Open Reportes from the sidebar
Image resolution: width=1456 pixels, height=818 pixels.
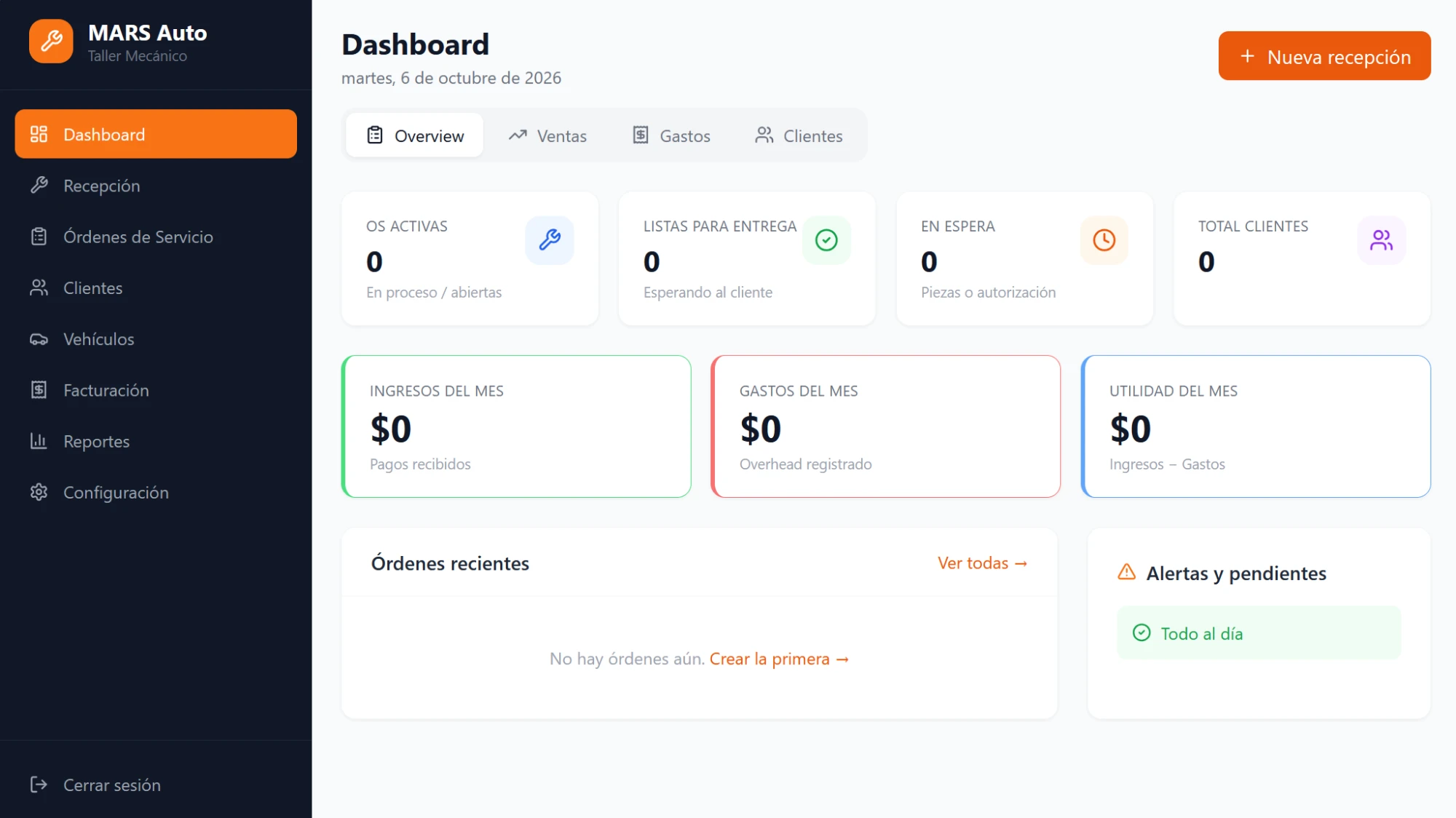tap(156, 441)
